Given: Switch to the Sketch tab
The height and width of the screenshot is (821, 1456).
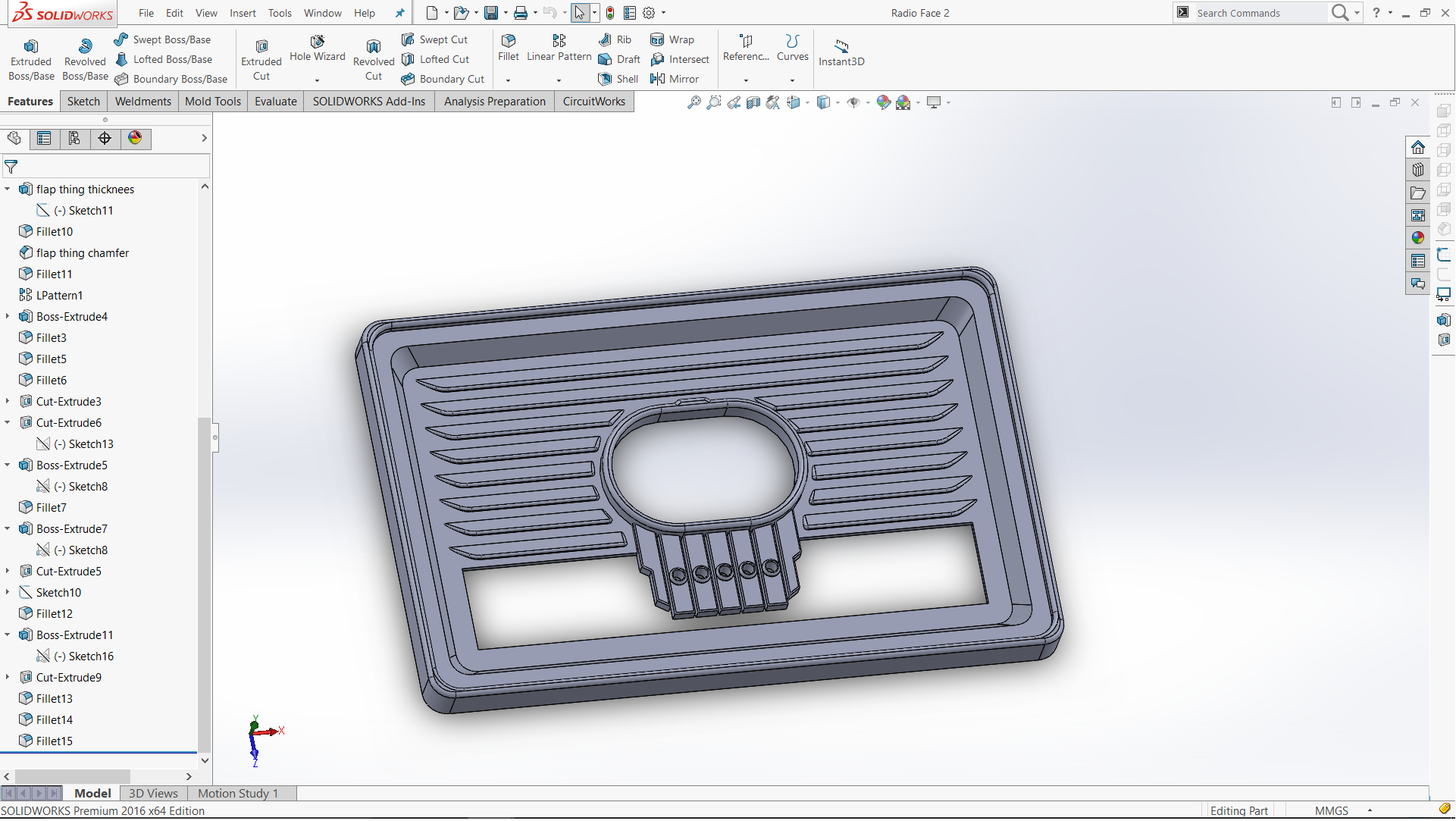Looking at the screenshot, I should point(83,102).
